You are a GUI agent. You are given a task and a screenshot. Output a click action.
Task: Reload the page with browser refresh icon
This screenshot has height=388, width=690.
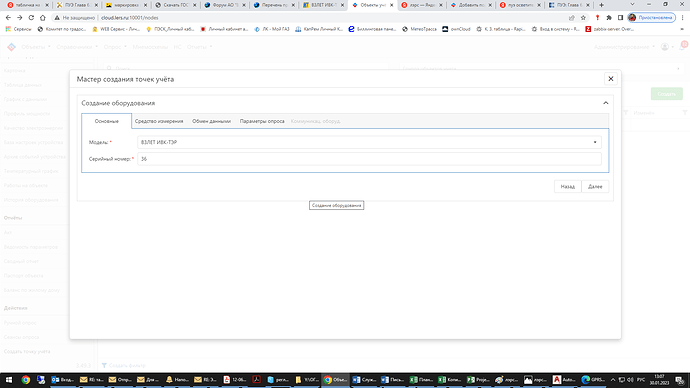click(x=31, y=18)
